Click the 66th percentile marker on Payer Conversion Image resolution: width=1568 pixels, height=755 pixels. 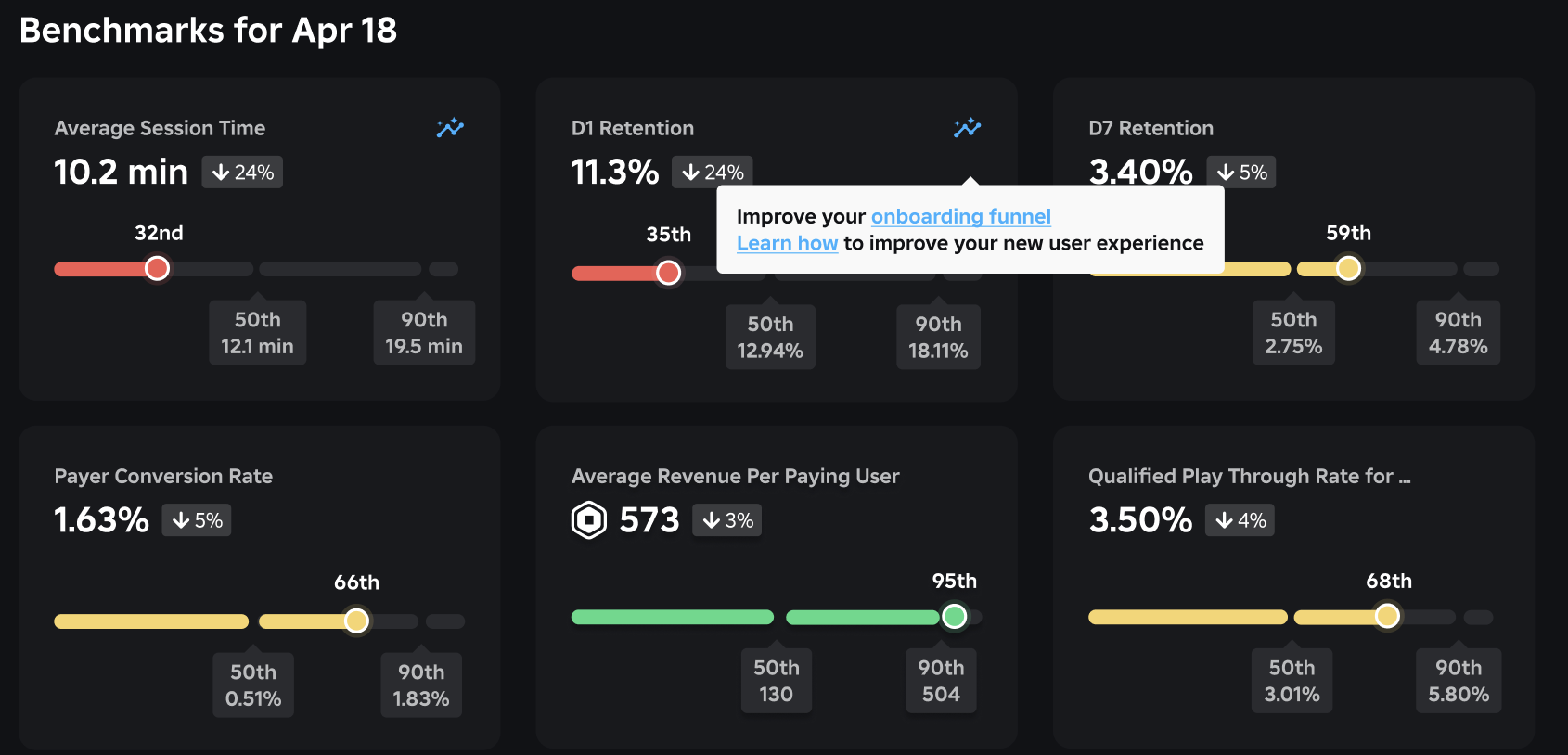[x=356, y=621]
